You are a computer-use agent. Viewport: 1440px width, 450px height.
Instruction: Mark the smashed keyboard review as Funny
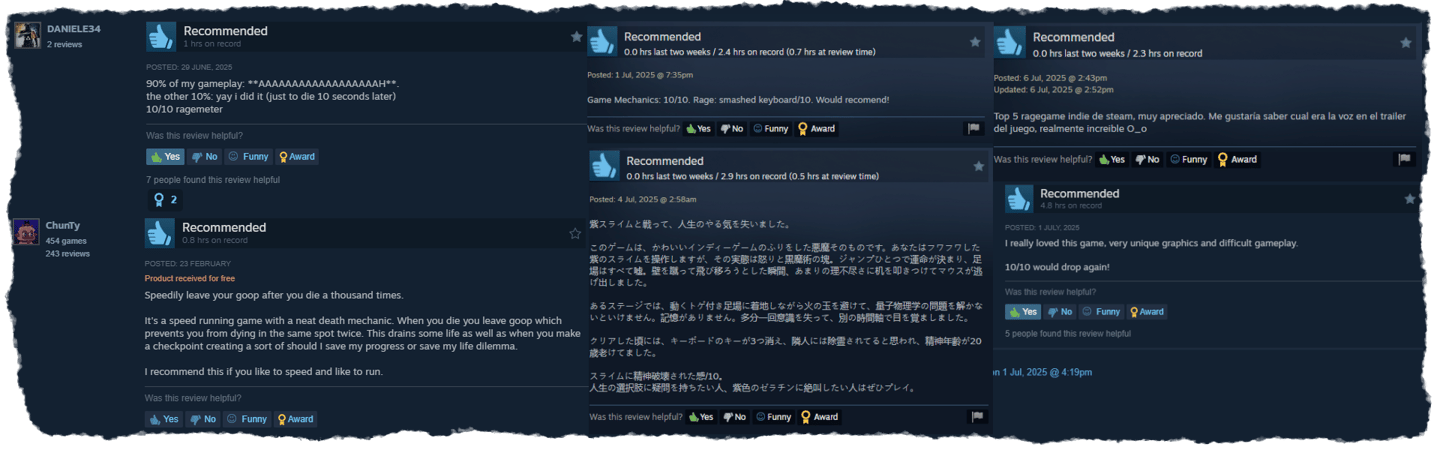tap(771, 129)
